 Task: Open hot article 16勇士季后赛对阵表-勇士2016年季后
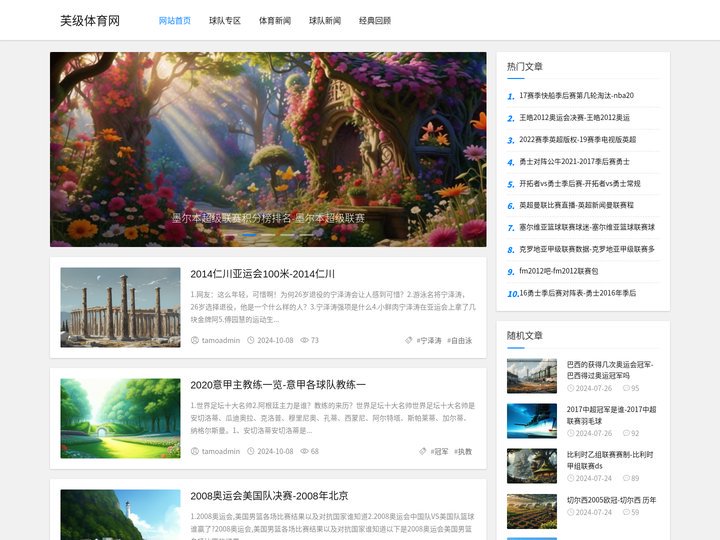point(578,293)
